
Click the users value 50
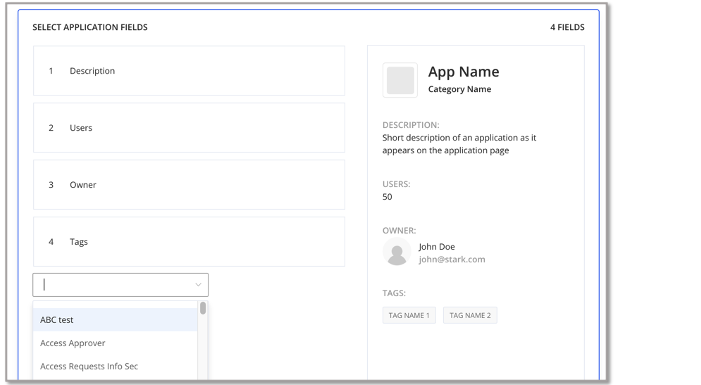click(387, 197)
